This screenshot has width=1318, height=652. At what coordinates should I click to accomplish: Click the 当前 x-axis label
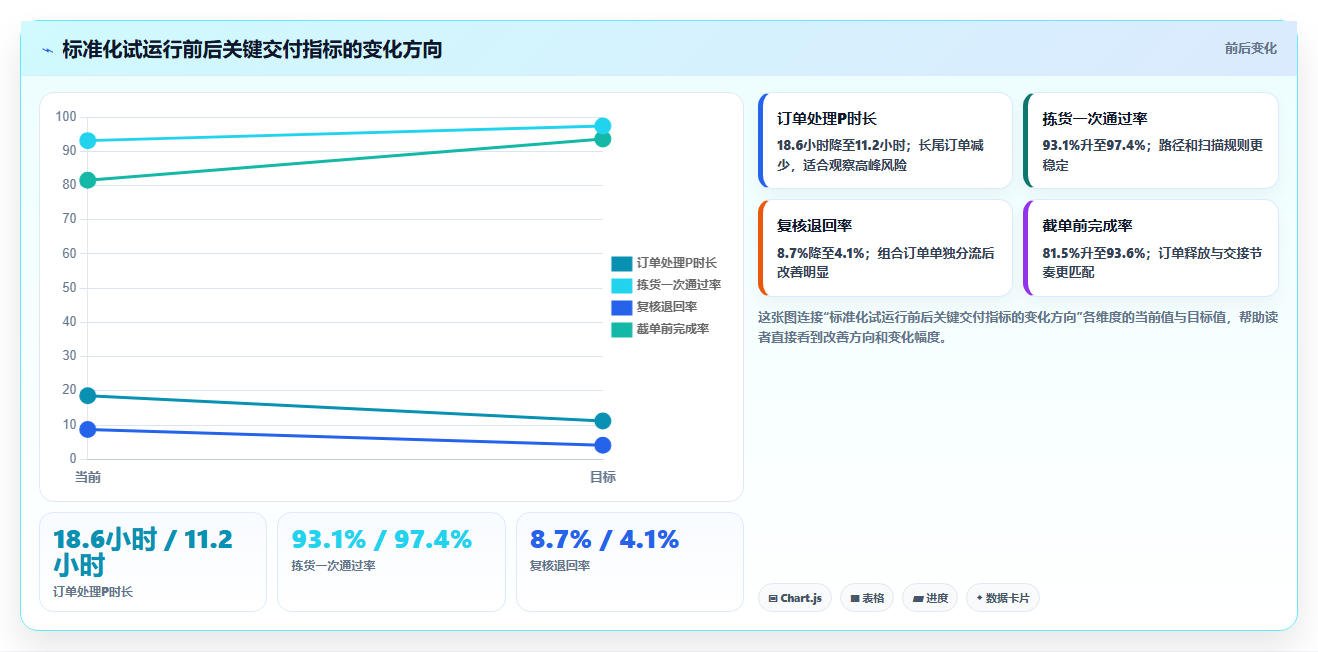[88, 477]
